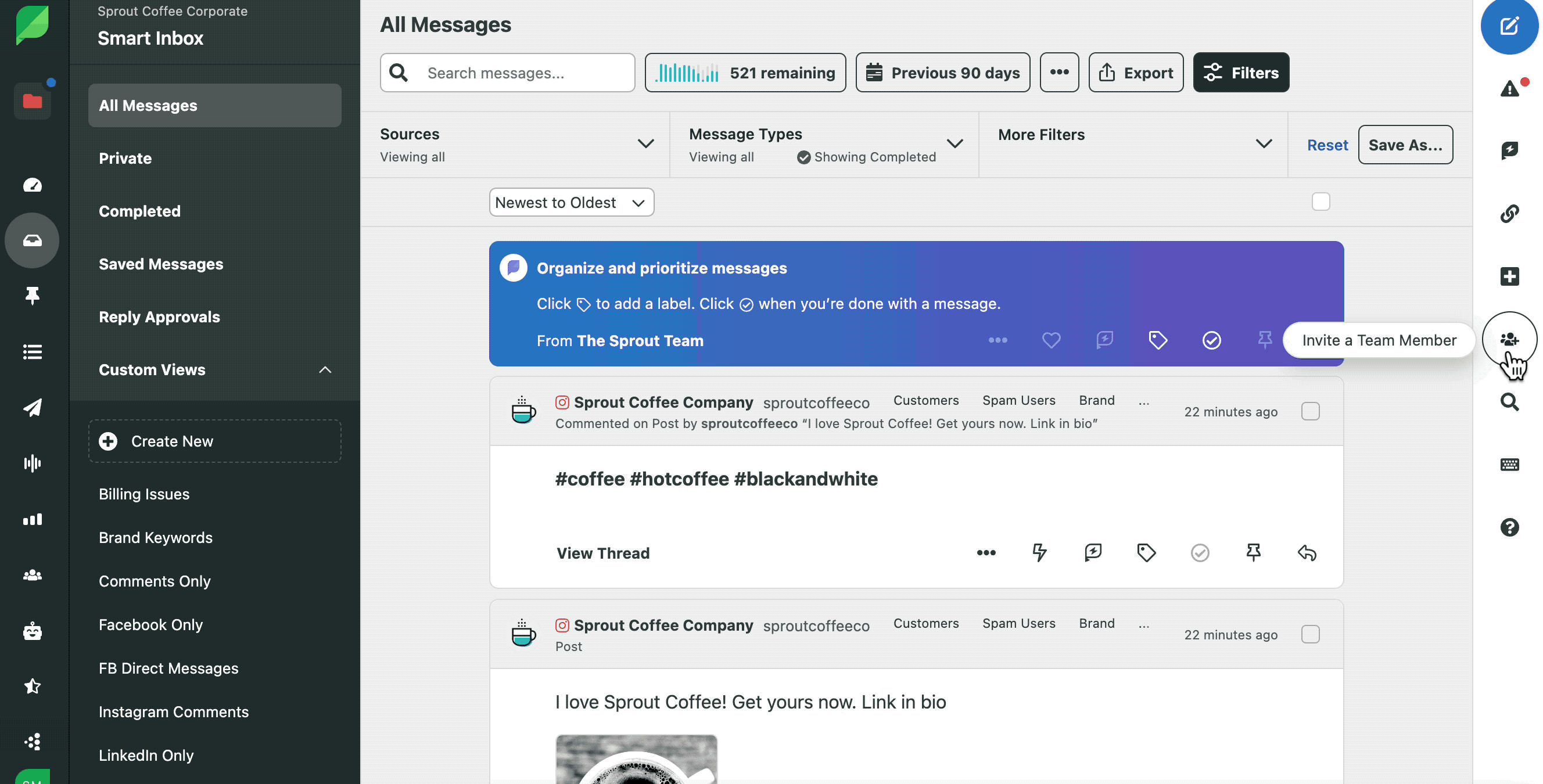Image resolution: width=1543 pixels, height=784 pixels.
Task: Open the keyboard shortcuts icon
Action: coord(1509,465)
